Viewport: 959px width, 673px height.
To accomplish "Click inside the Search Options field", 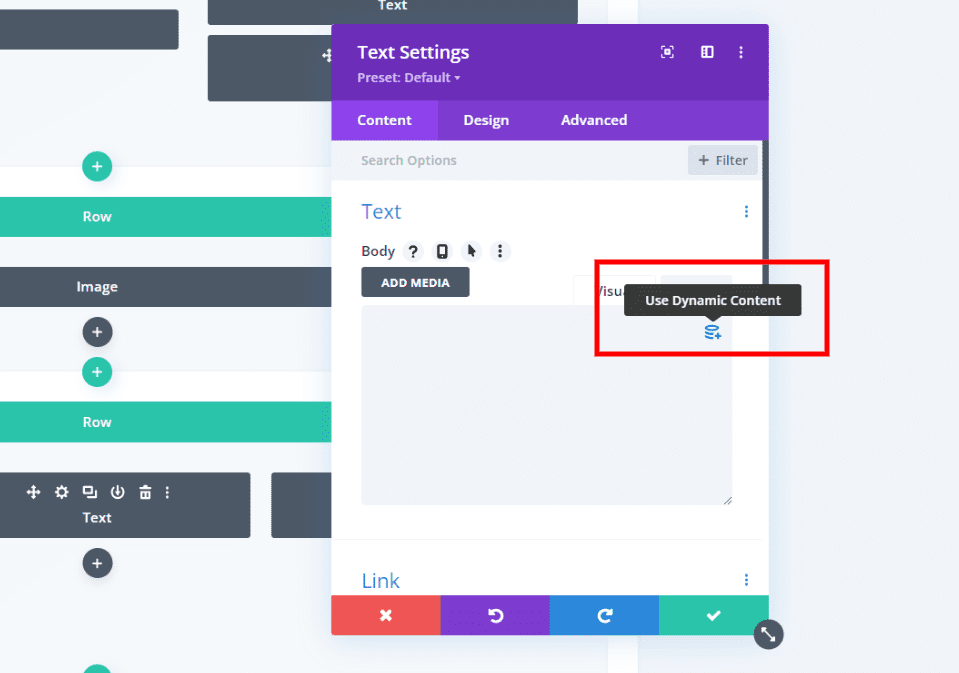I will [450, 160].
